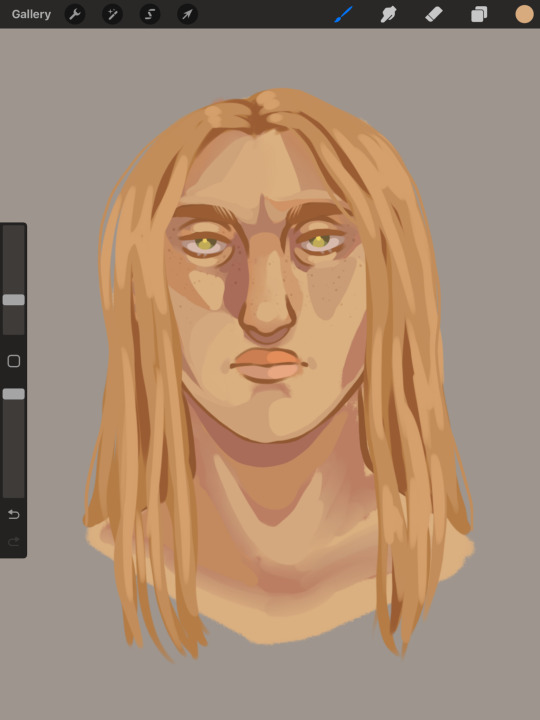Click the brush opacity slider handle
The width and height of the screenshot is (540, 720).
[x=14, y=394]
